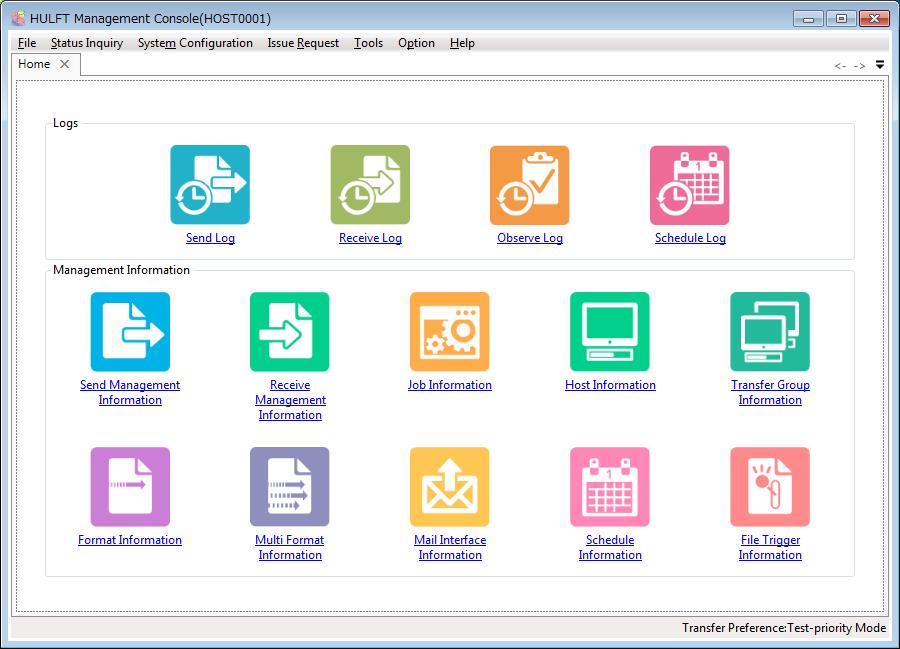
Task: Click the Receive Log link
Action: click(x=370, y=238)
